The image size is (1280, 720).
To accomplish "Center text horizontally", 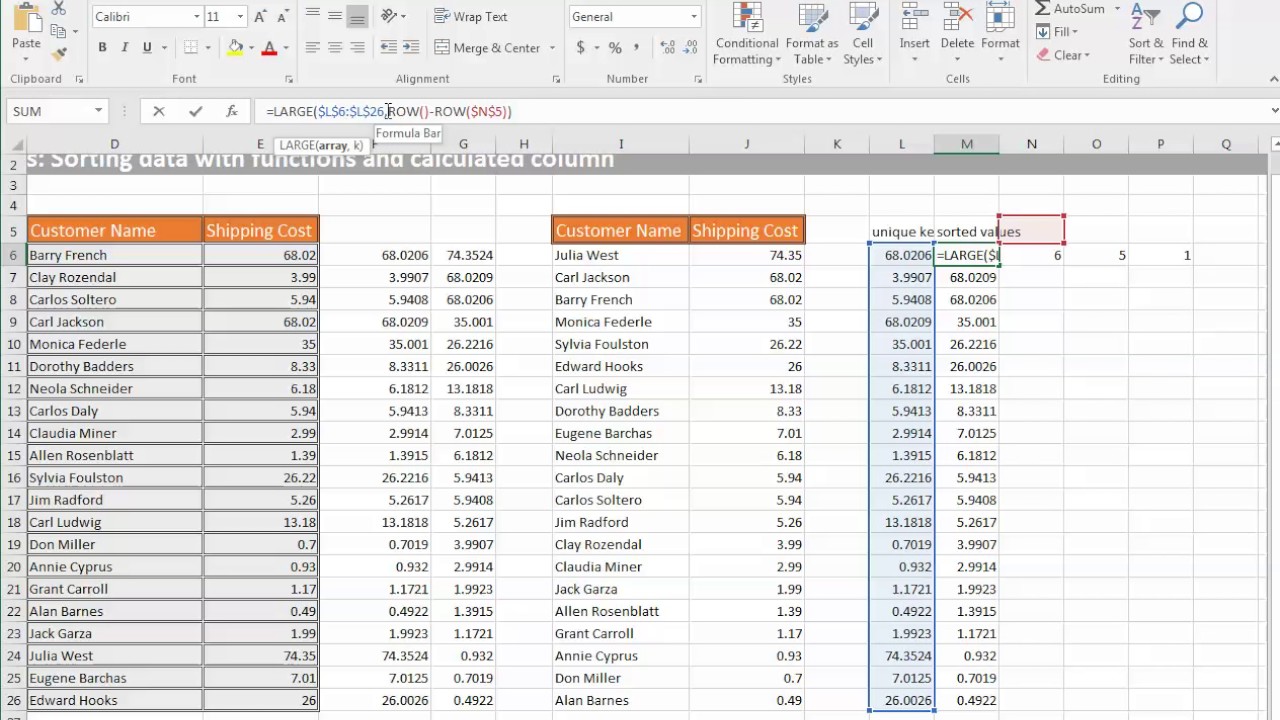I will [334, 48].
